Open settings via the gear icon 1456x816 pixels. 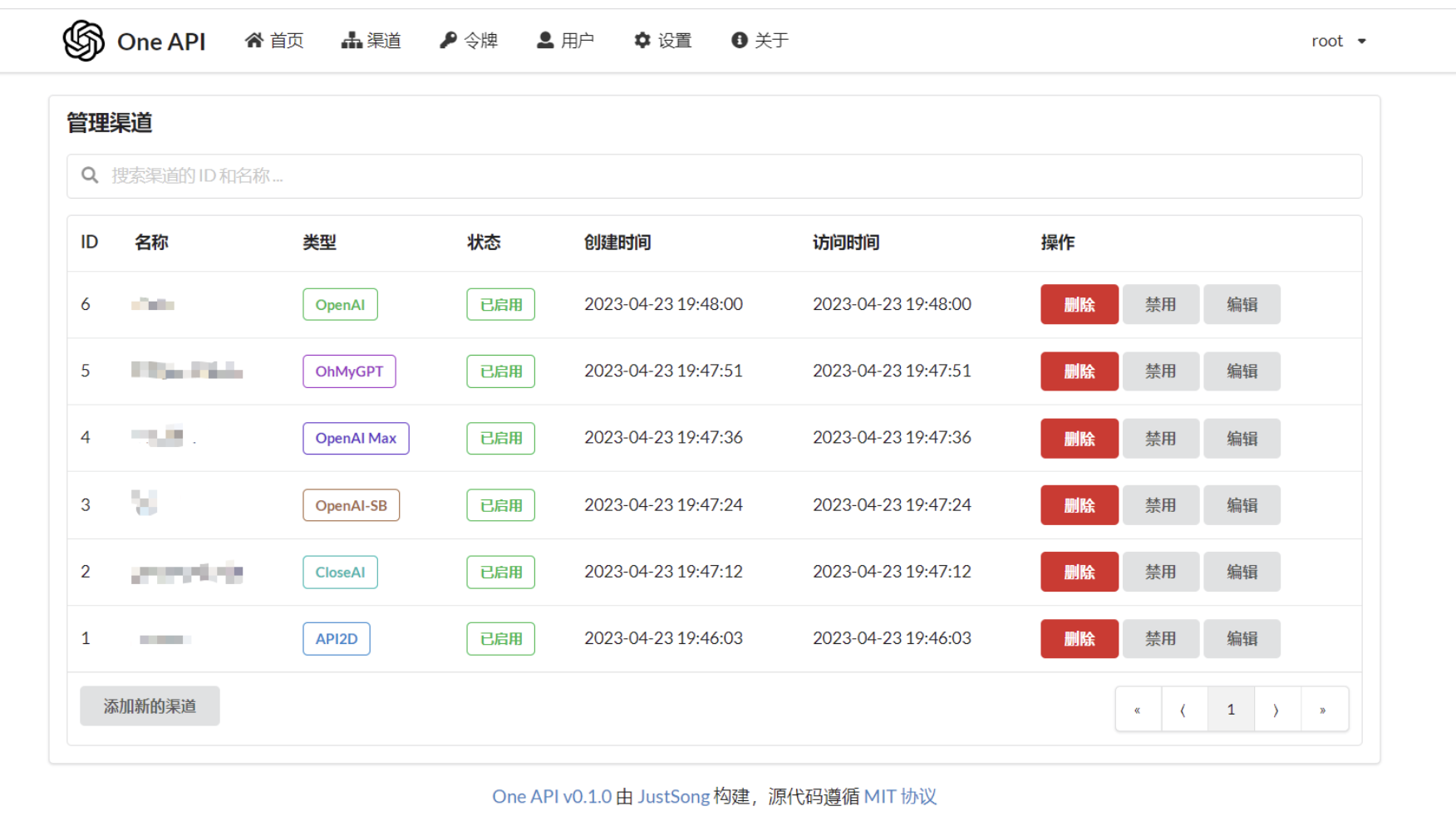point(642,41)
